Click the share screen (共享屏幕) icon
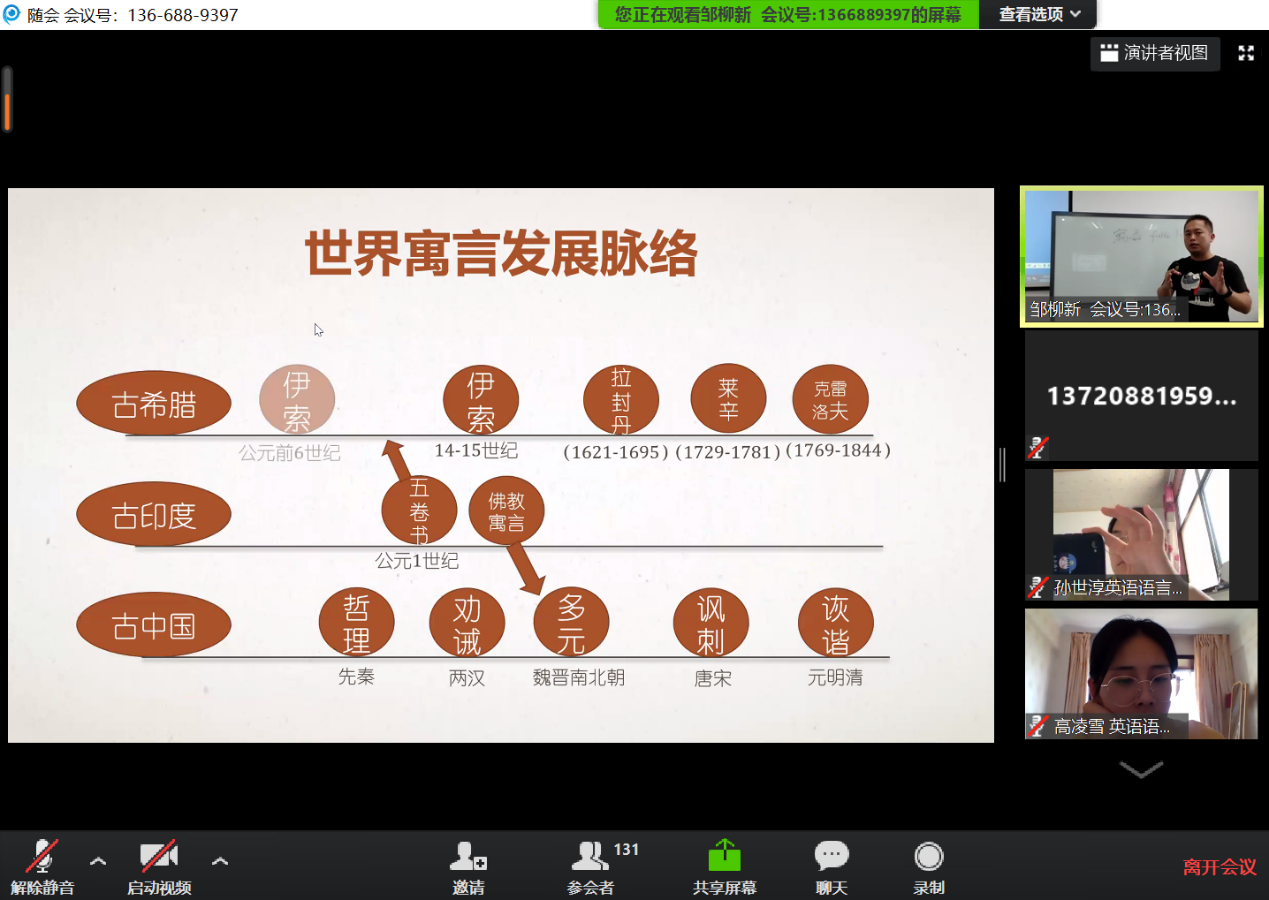Screen dimensions: 1269x900 coord(724,857)
